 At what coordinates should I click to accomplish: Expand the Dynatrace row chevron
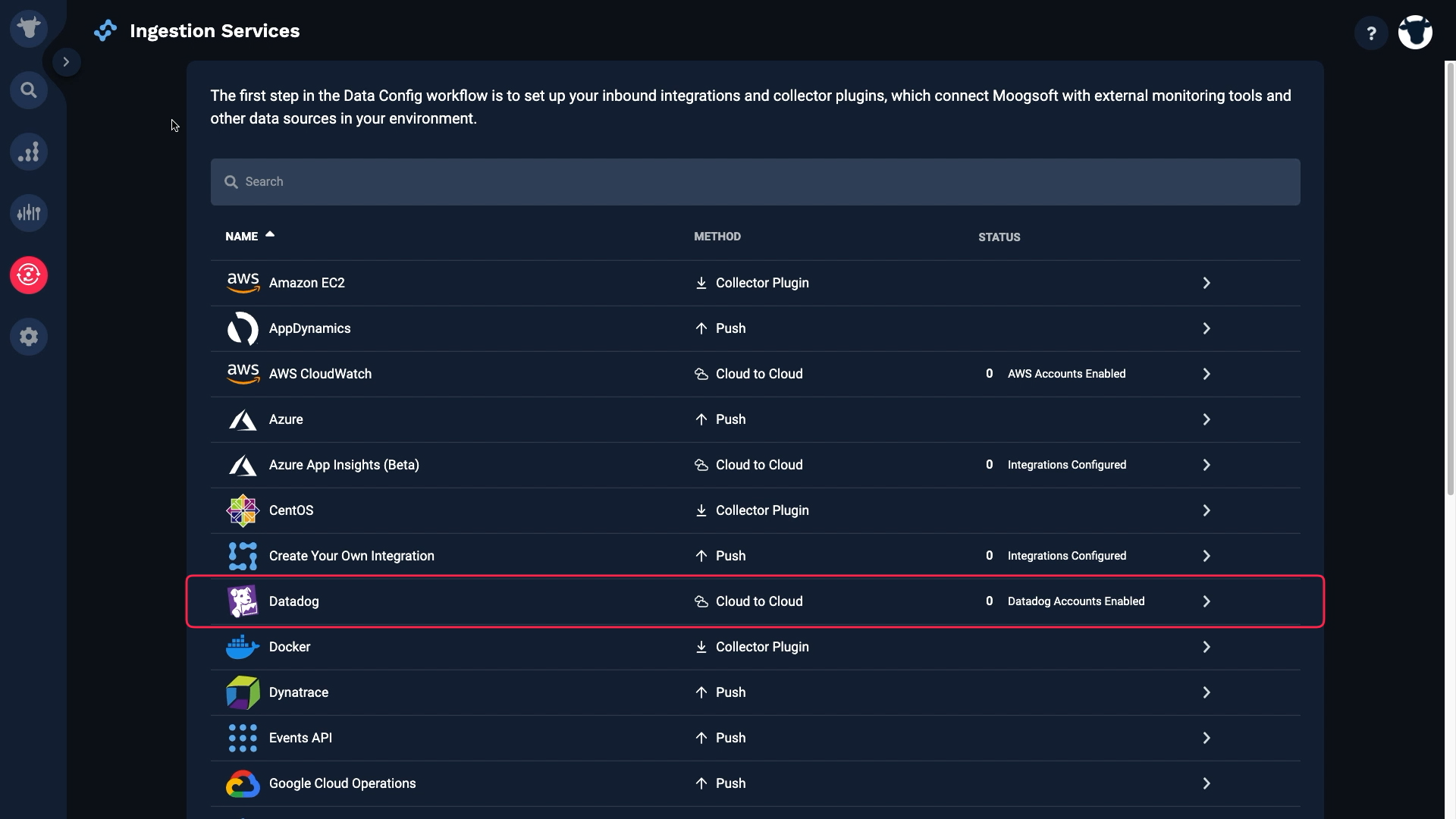tap(1207, 692)
